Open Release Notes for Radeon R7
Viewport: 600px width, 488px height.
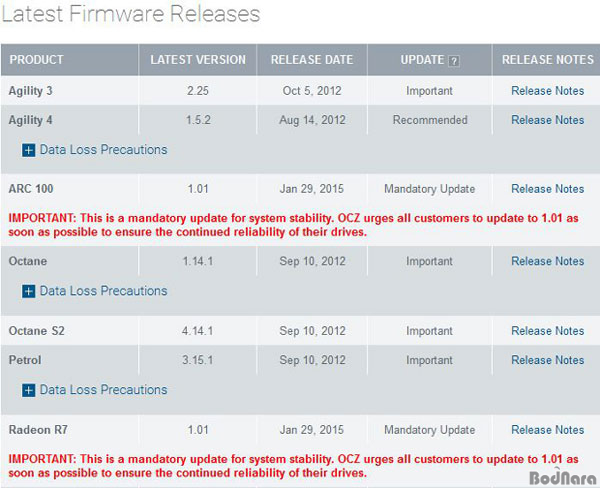pos(548,429)
